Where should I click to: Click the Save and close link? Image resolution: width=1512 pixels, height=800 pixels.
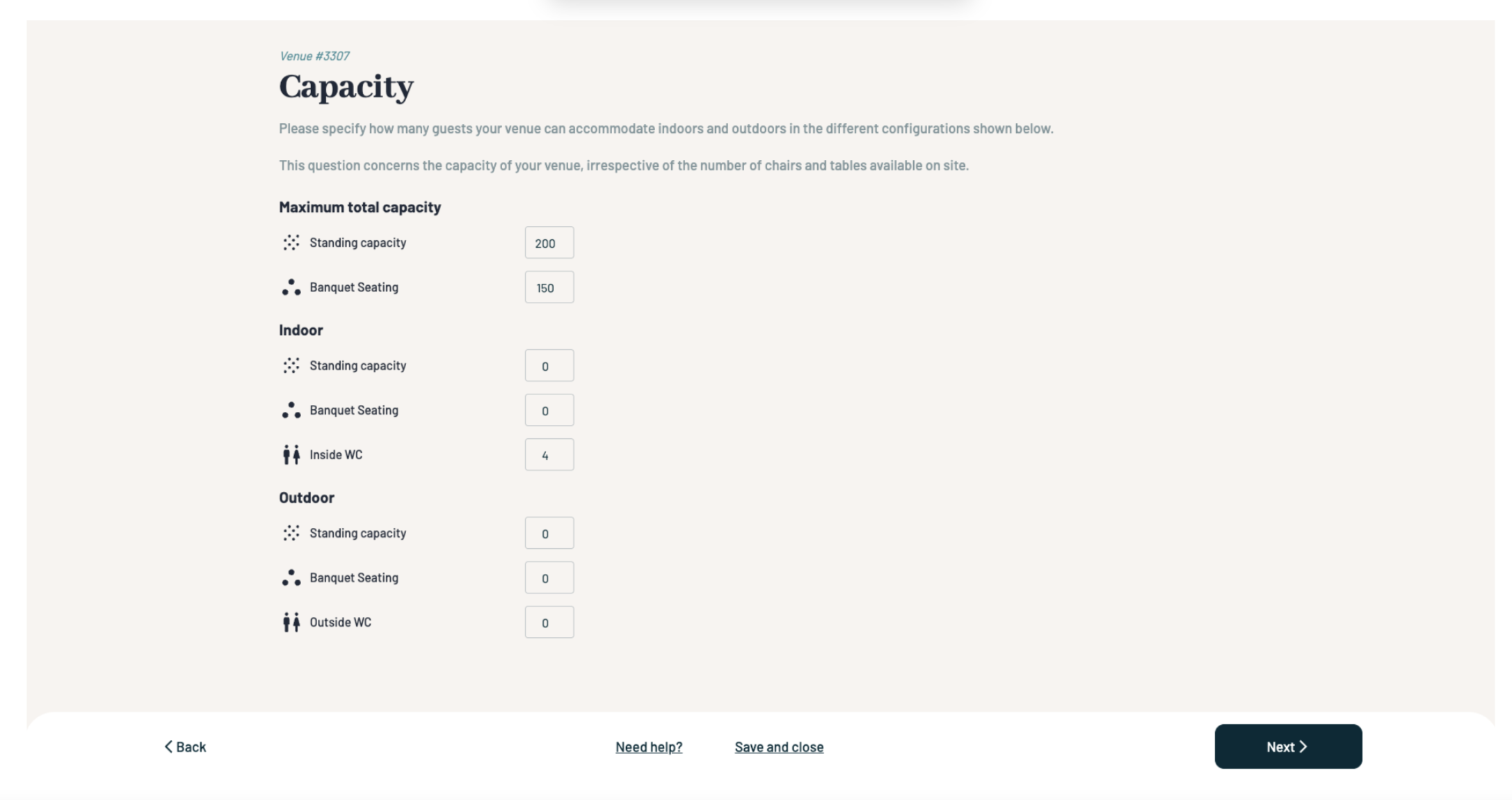coord(779,747)
